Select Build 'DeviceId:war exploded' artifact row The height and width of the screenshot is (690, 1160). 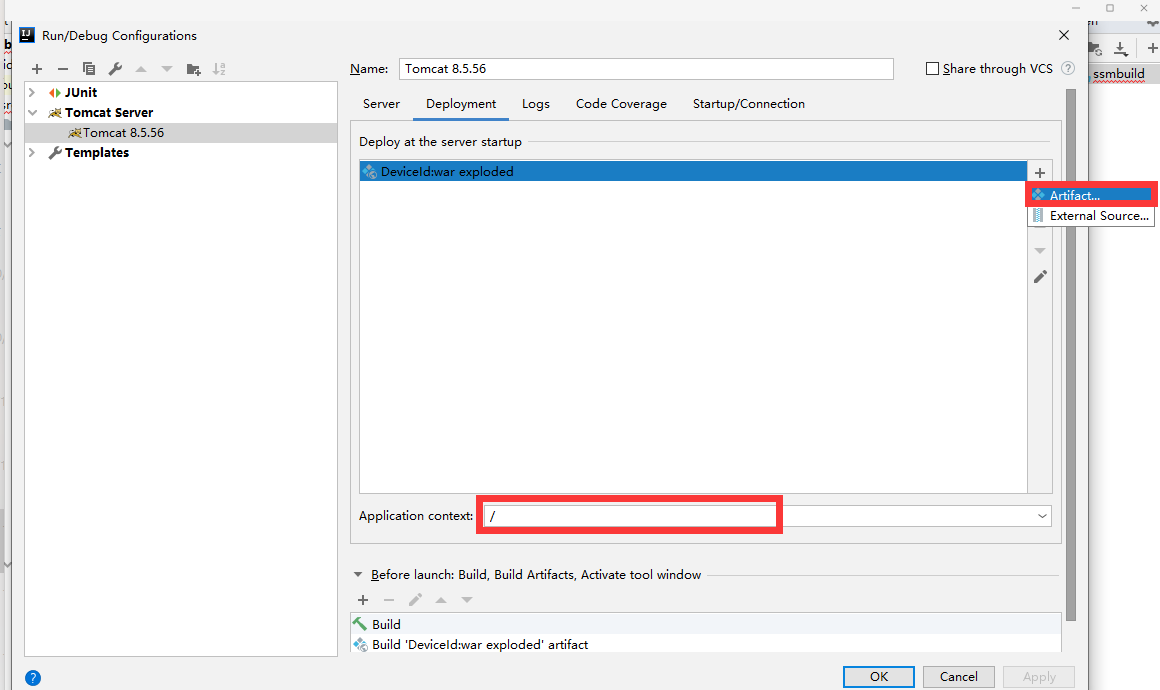pos(706,644)
